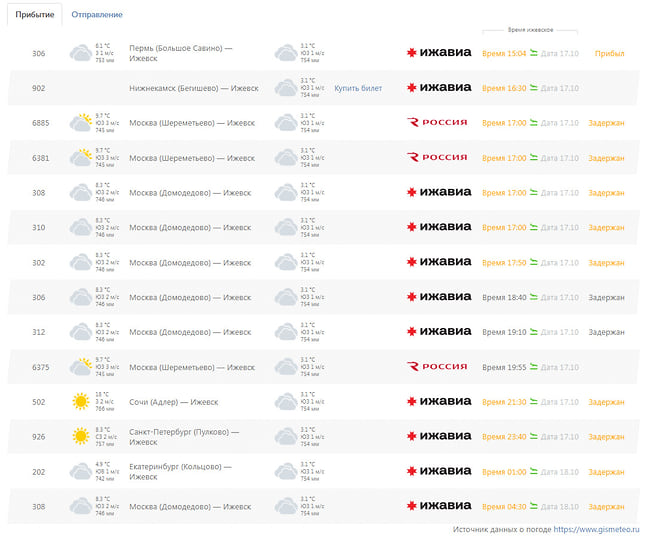Click the Ижавиа logo for flight 502
Screen dimensions: 656x544
[x=438, y=402]
